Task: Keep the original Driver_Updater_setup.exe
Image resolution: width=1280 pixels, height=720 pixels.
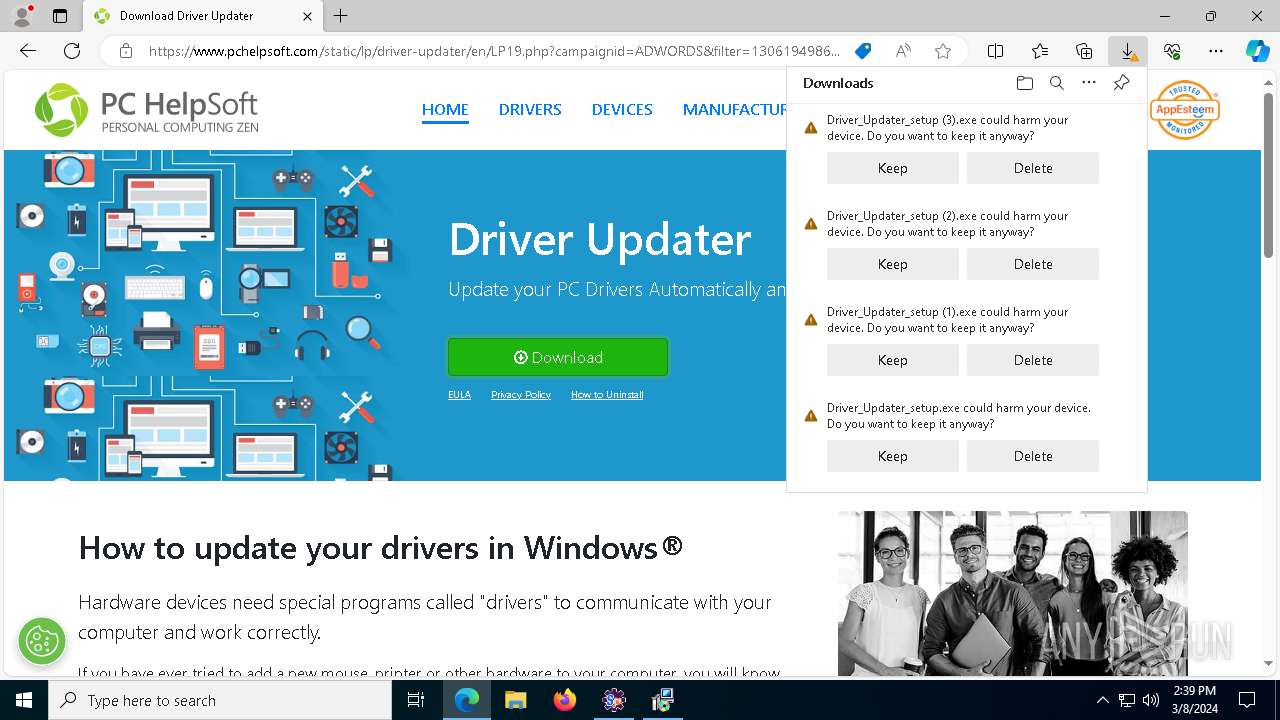Action: pos(893,456)
